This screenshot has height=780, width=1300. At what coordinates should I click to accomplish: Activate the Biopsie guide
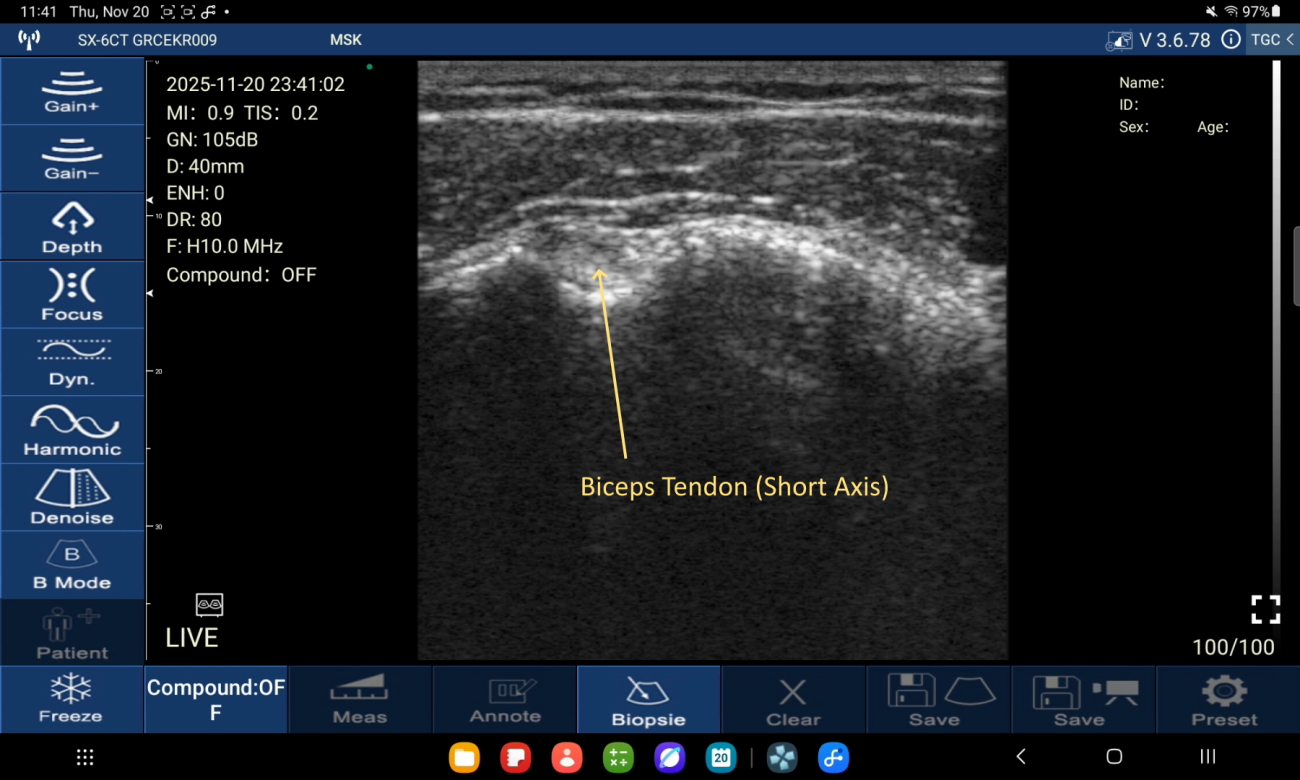click(x=649, y=699)
